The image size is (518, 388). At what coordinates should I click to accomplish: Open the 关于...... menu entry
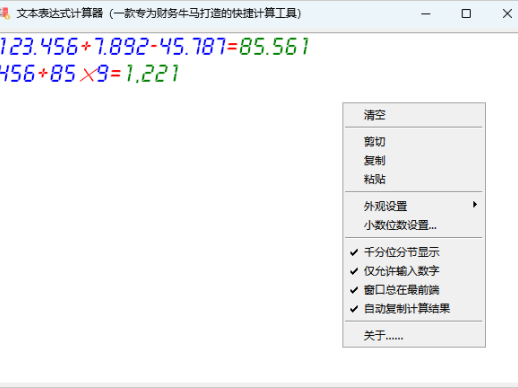pyautogui.click(x=414, y=335)
